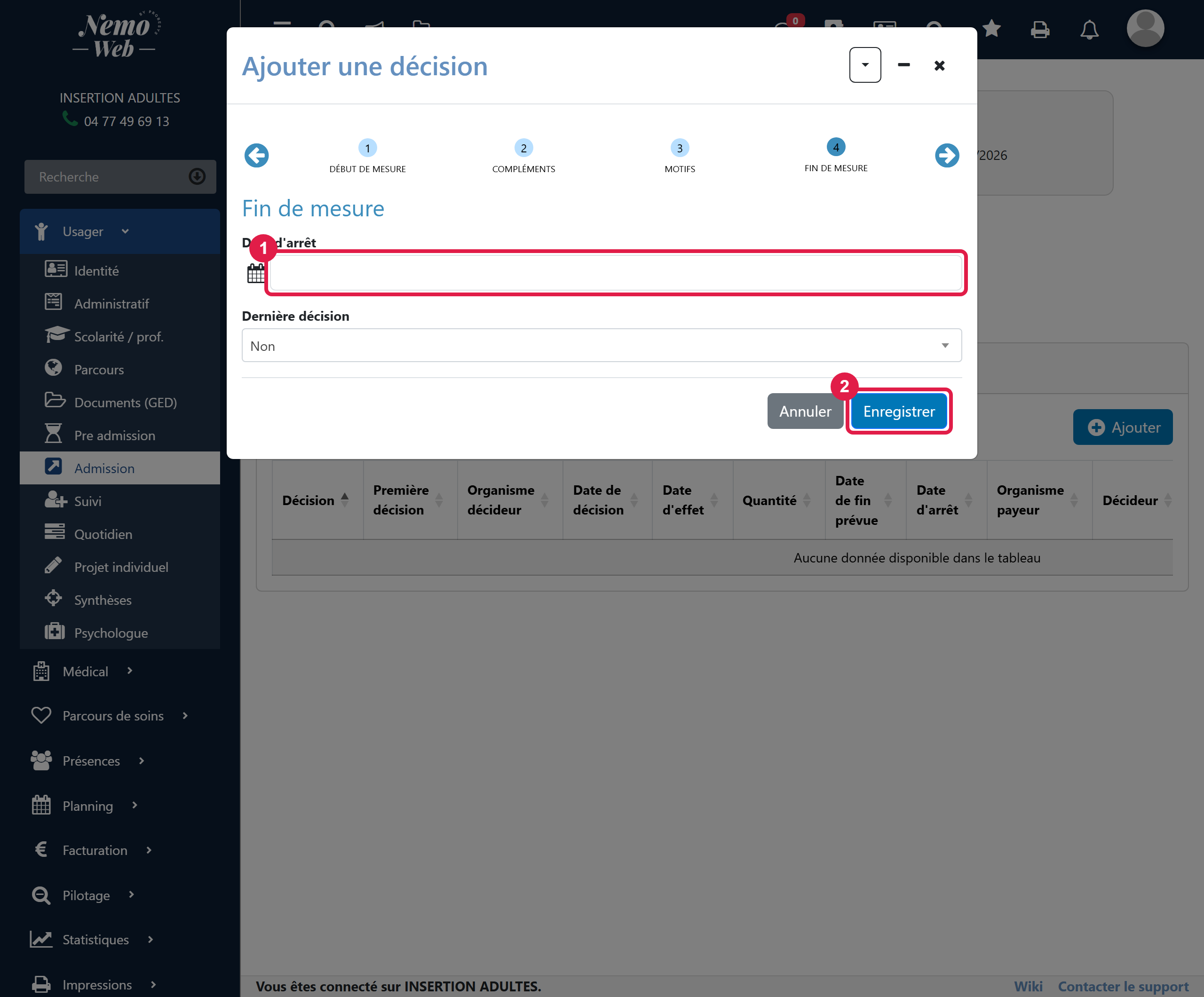Expand the Statistiques menu
Screen dimensions: 1204x997
(x=120, y=940)
